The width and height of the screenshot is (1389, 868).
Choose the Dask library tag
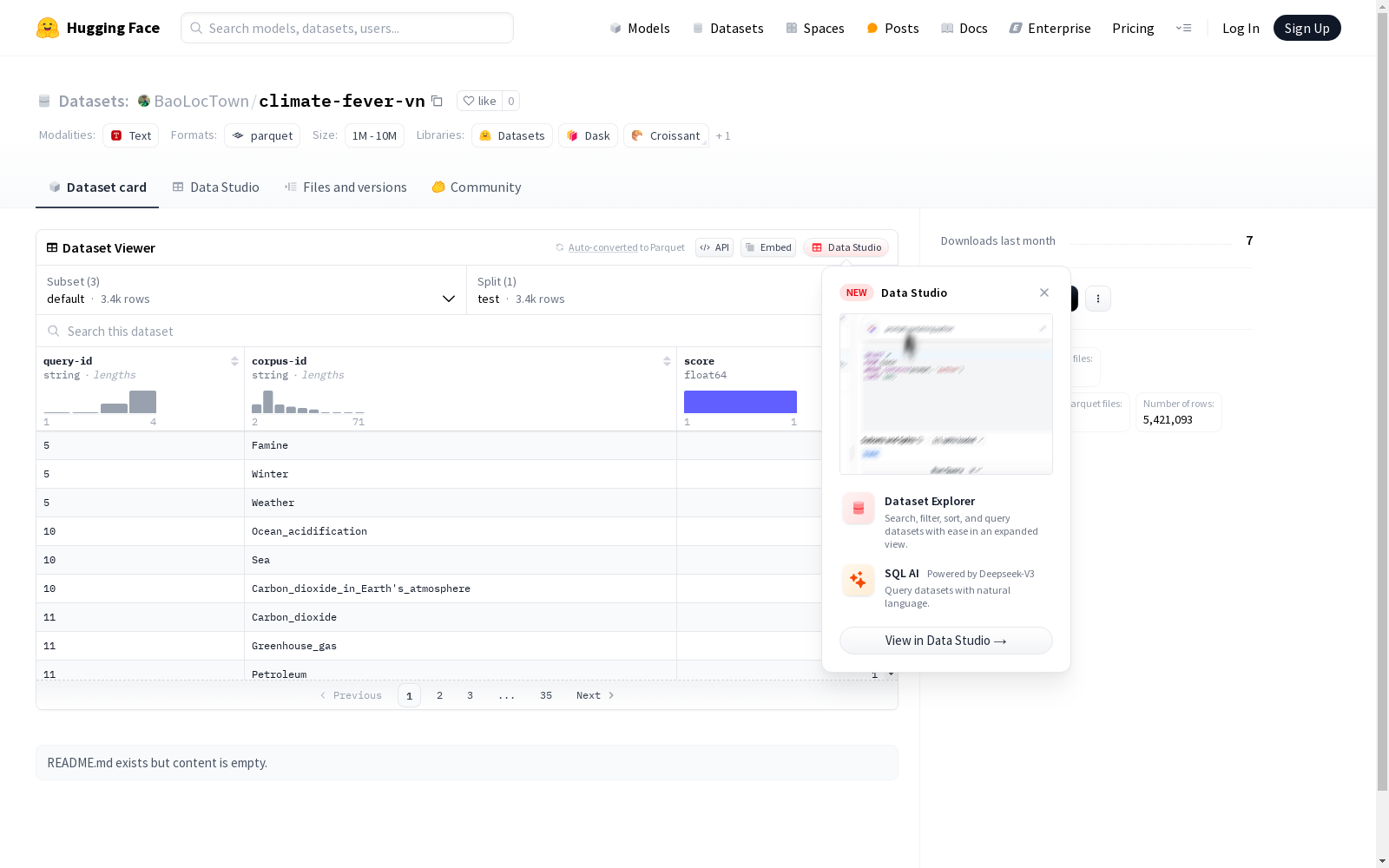[x=589, y=135]
